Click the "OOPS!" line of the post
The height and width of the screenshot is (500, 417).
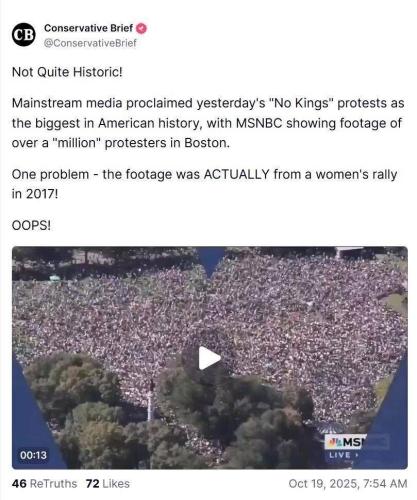click(31, 226)
